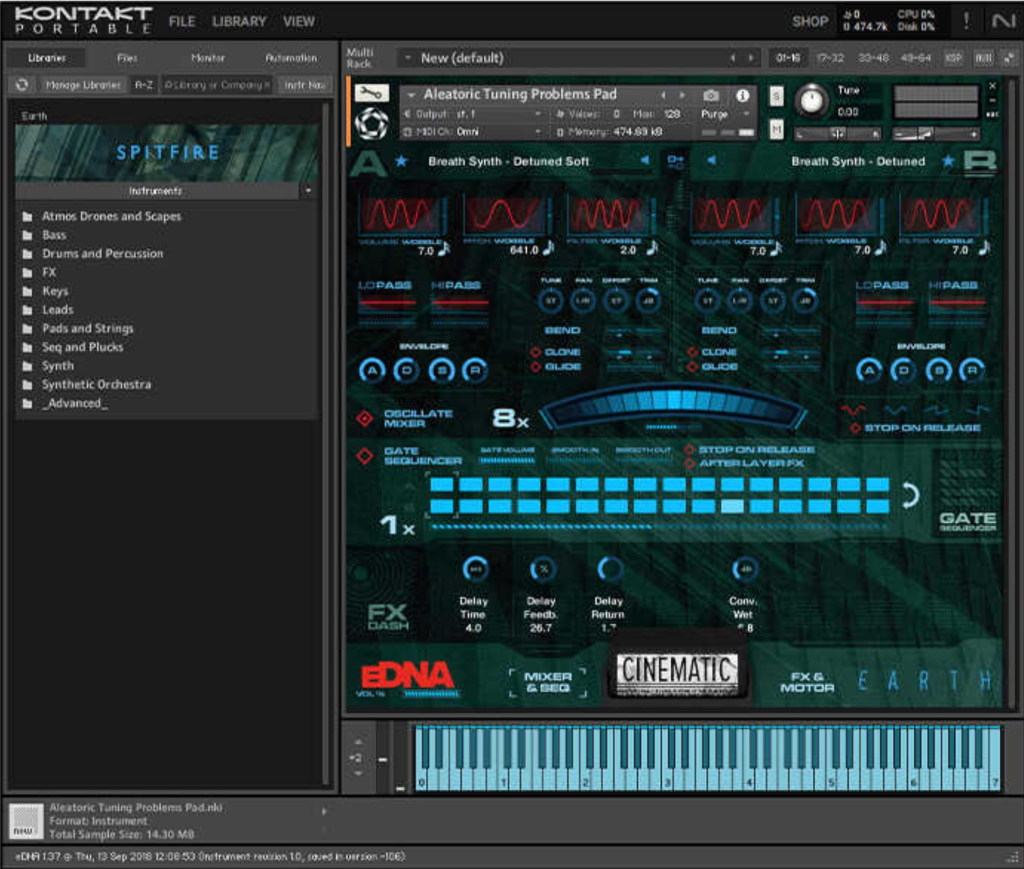Image resolution: width=1024 pixels, height=869 pixels.
Task: Switch to the Files tab
Action: [127, 58]
